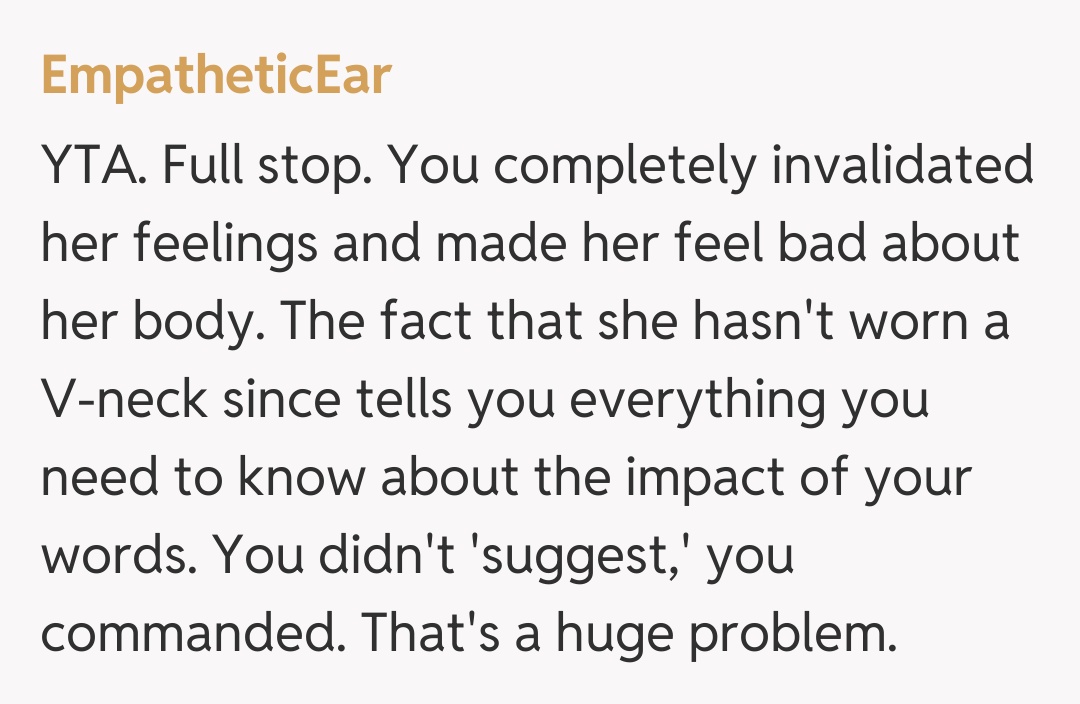Open the EmpatheticEar user profile

point(216,76)
